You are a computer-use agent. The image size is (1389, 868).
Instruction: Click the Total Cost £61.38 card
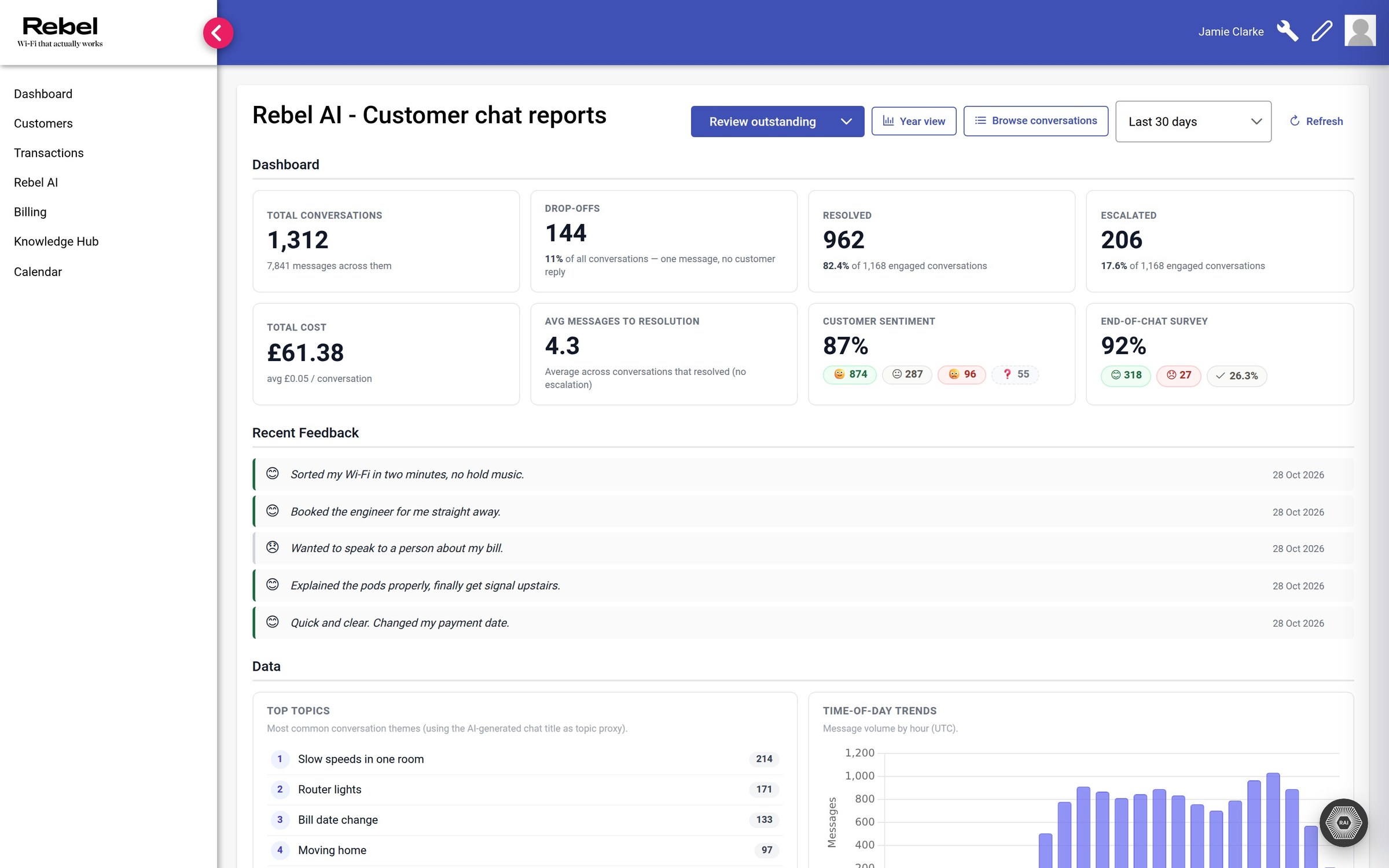coord(386,354)
